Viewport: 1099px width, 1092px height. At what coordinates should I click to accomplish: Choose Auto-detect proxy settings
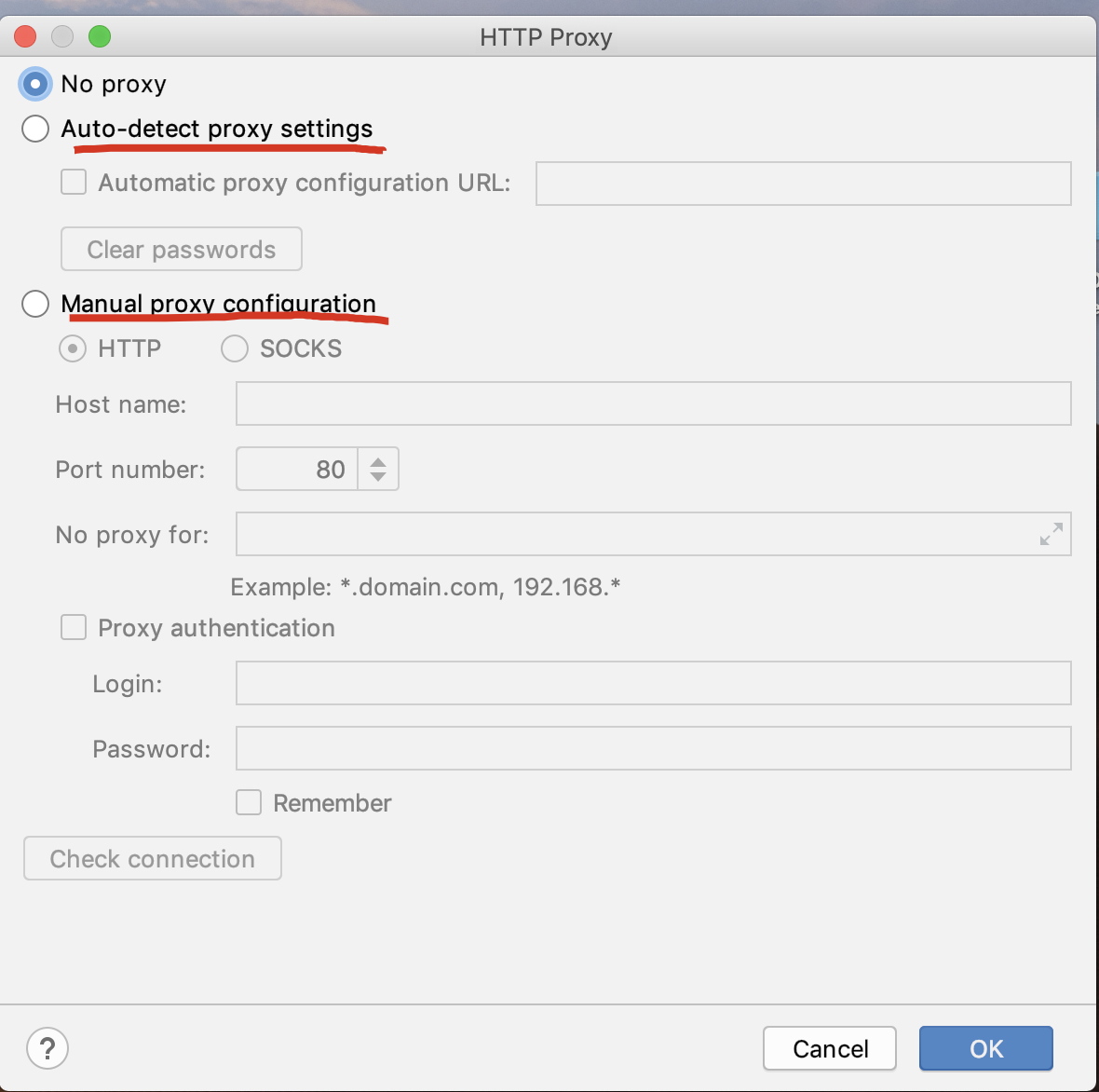[x=35, y=130]
